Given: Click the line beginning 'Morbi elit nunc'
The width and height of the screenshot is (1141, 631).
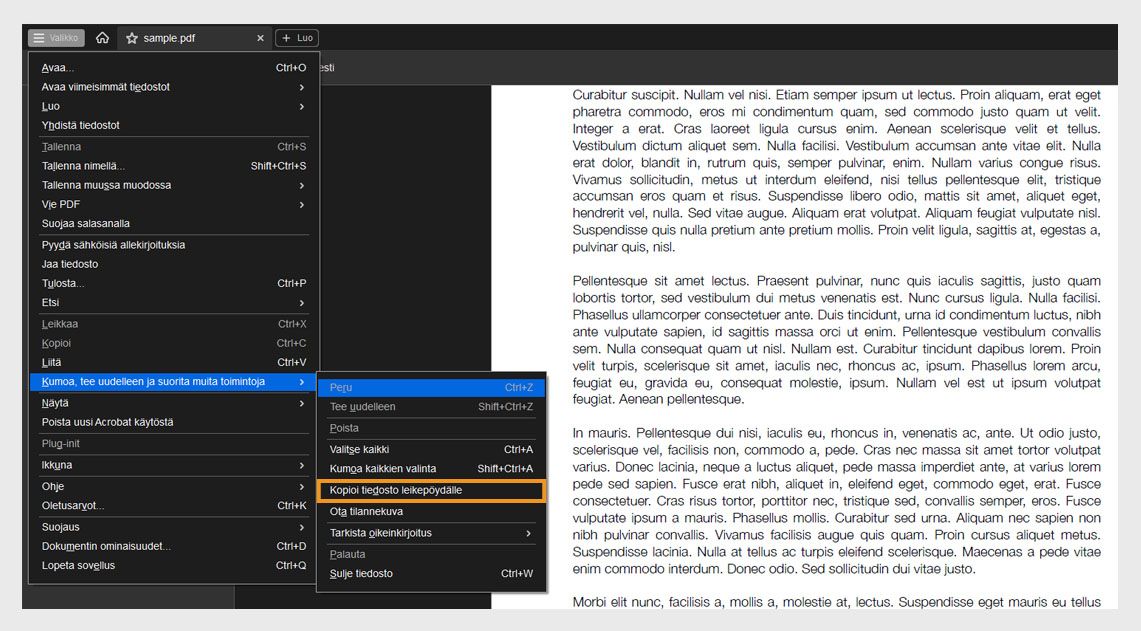Looking at the screenshot, I should click(x=836, y=602).
